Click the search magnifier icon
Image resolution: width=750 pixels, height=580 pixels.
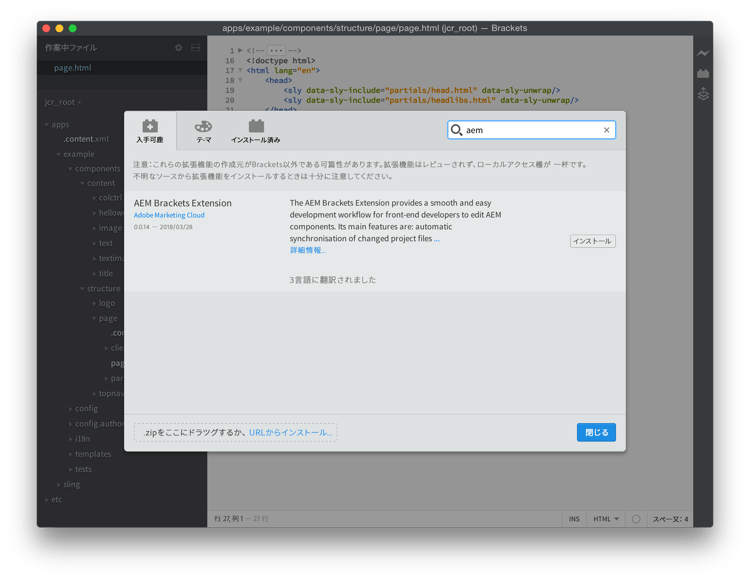point(456,130)
